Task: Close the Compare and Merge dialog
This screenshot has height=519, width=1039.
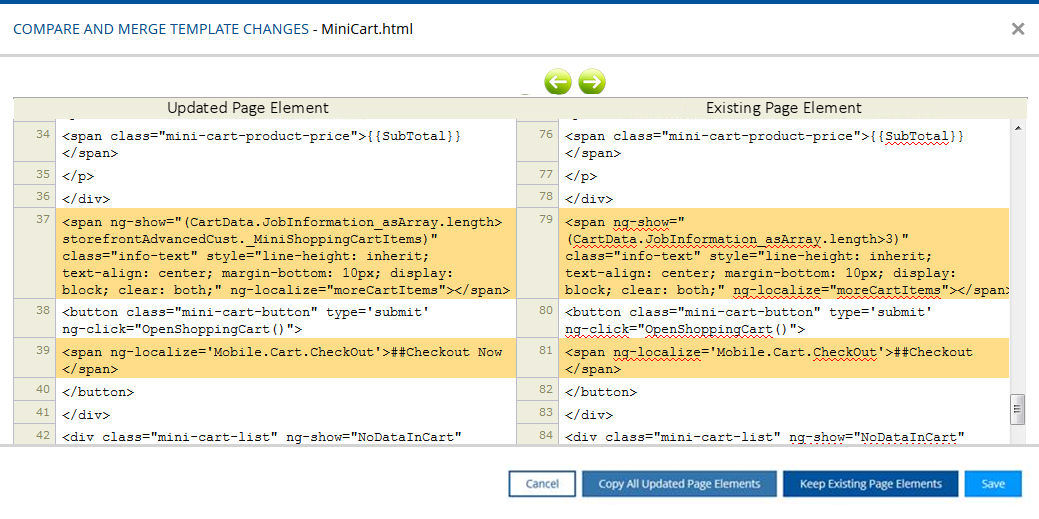Action: [x=1017, y=29]
